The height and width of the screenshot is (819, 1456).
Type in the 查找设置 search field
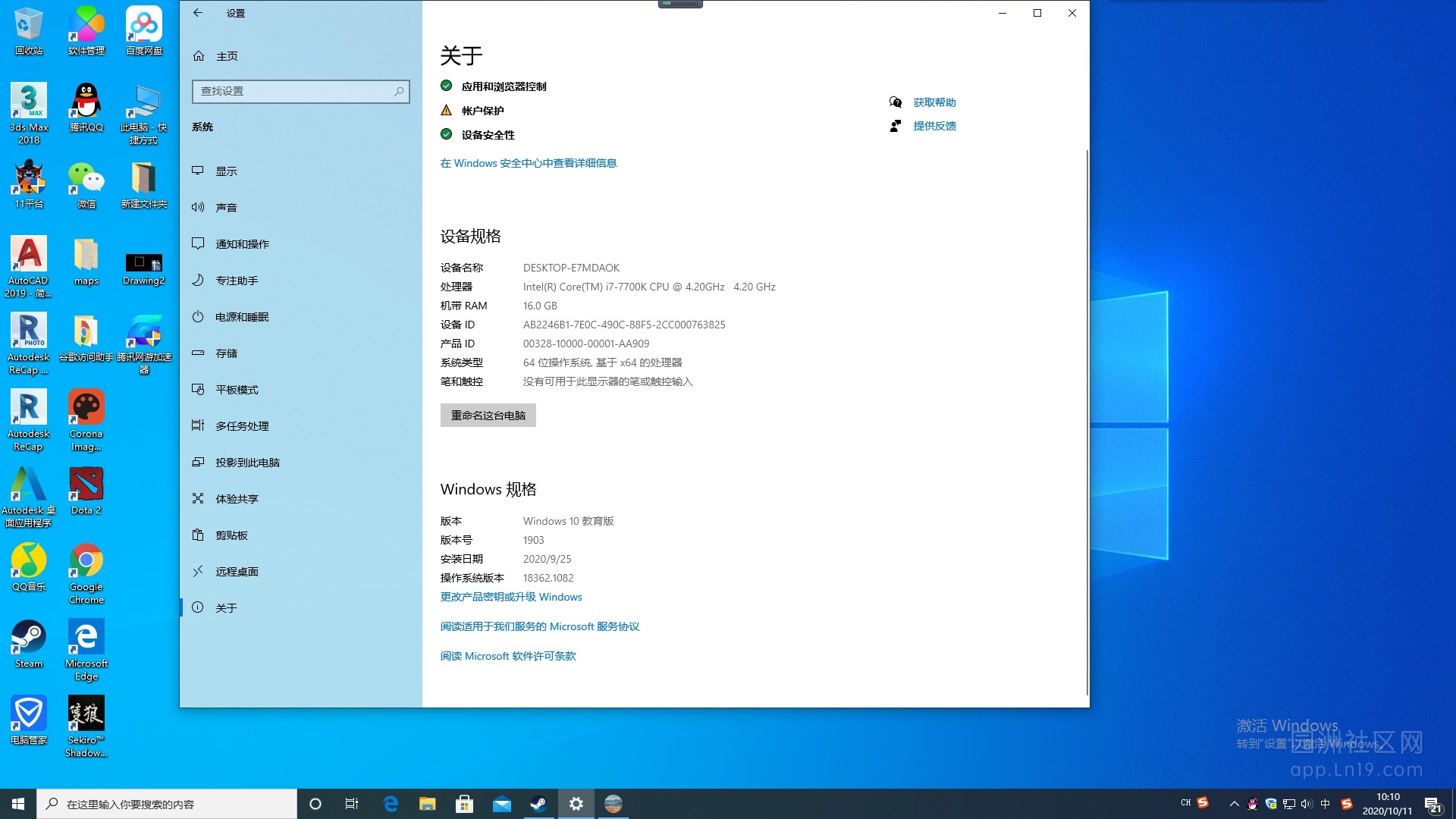pos(292,91)
